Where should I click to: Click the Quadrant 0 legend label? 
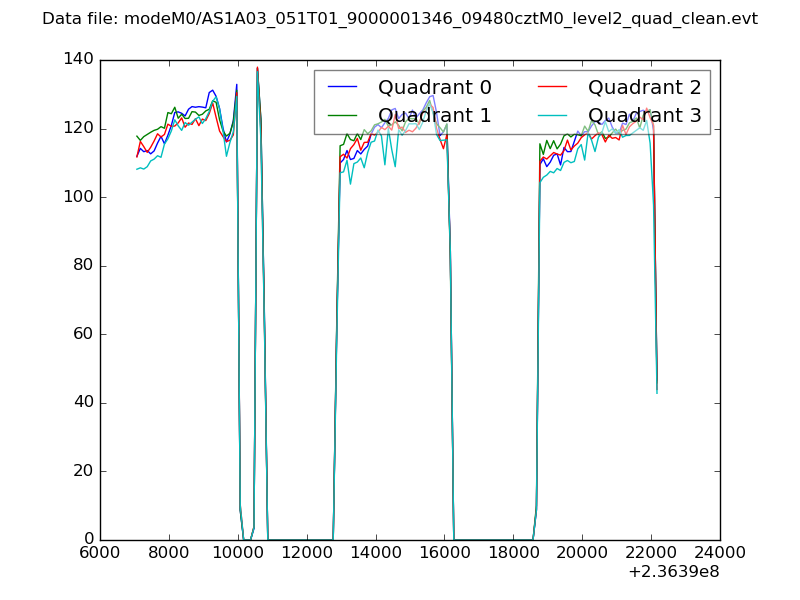pos(434,87)
